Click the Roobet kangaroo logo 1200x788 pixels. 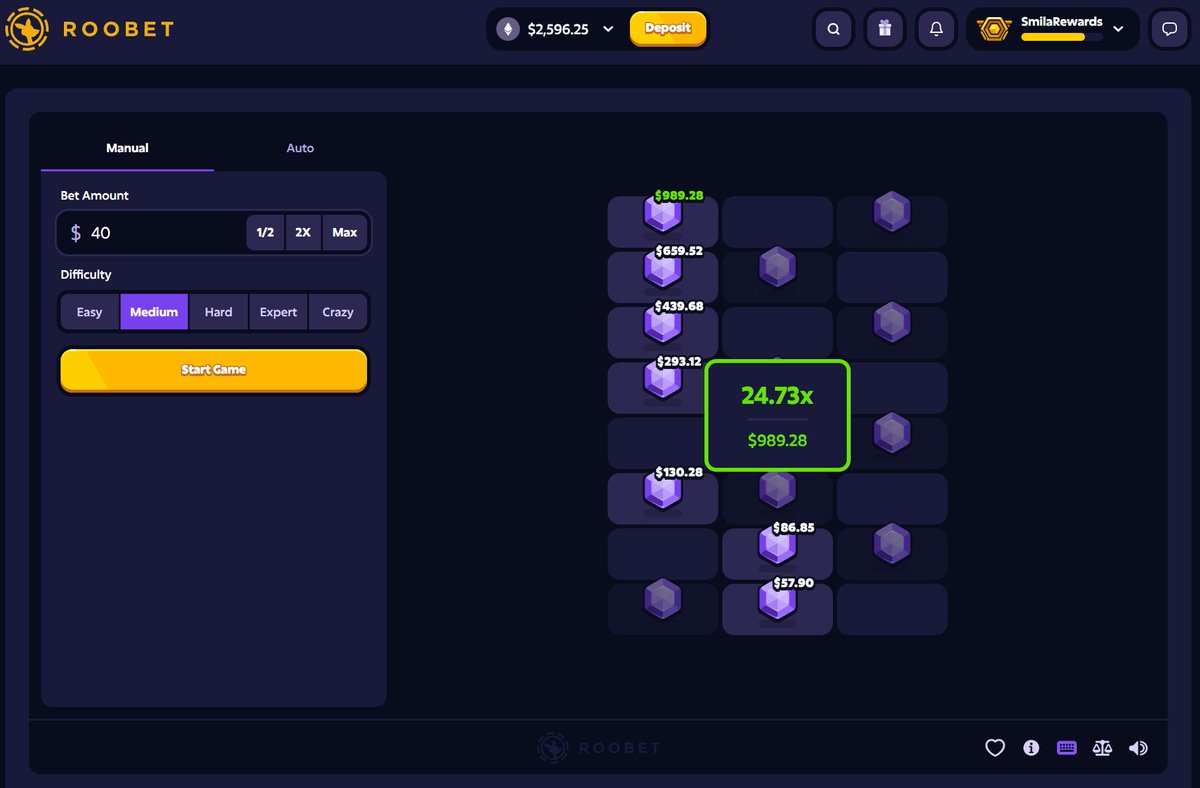click(27, 29)
